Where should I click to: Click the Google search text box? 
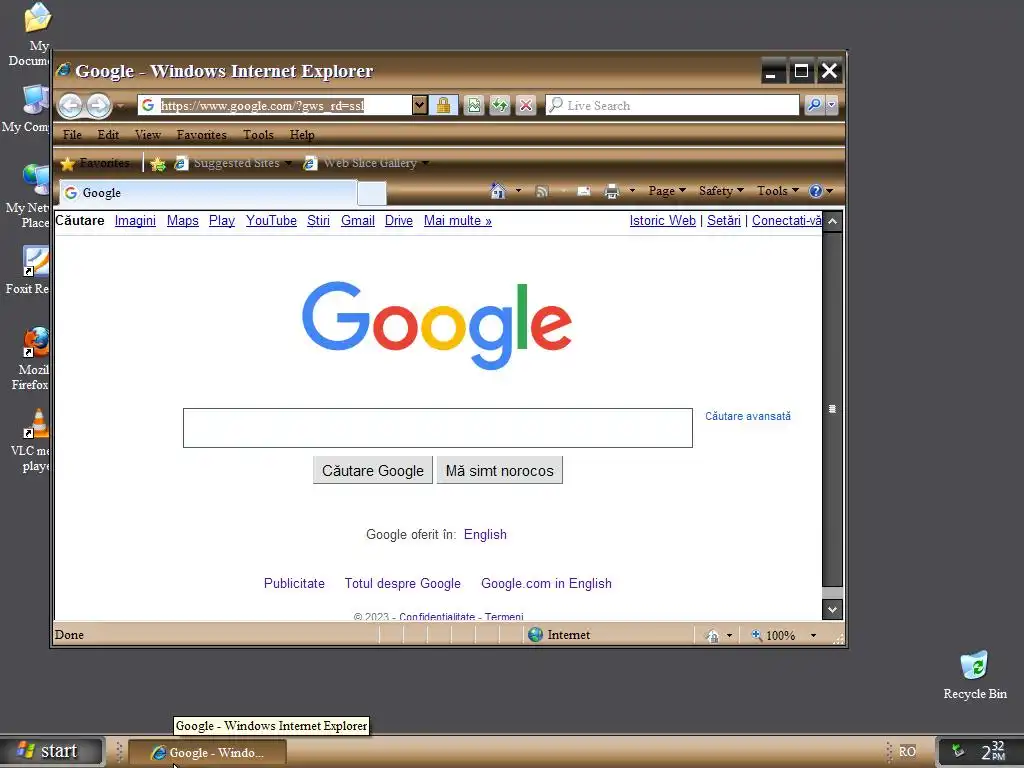pyautogui.click(x=438, y=428)
